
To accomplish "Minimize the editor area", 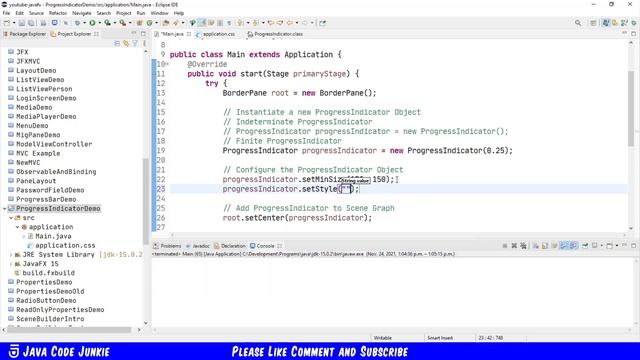I will pos(624,33).
